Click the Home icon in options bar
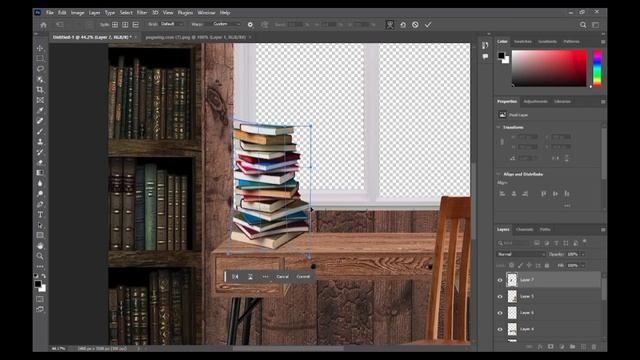This screenshot has width=640, height=360. click(43, 24)
